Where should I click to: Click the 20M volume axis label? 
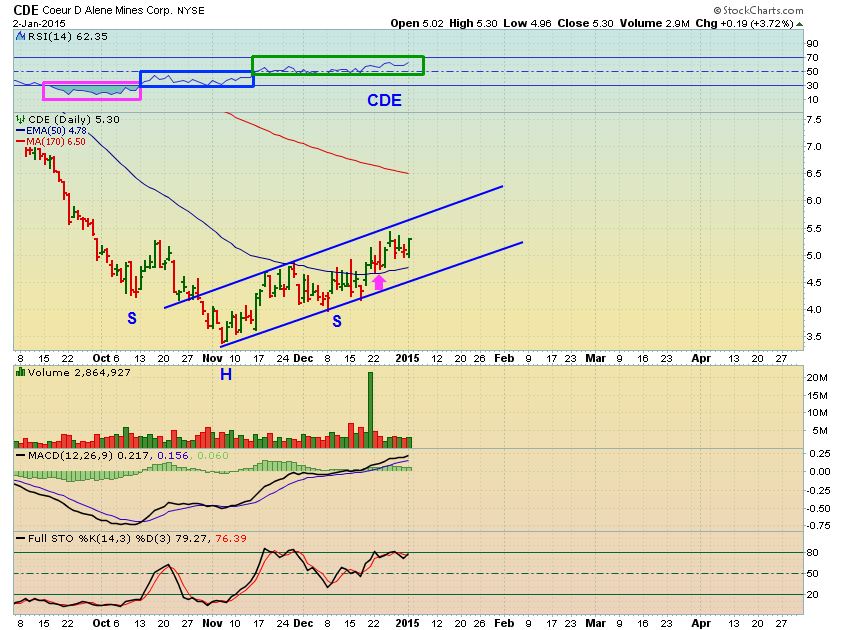tap(817, 378)
